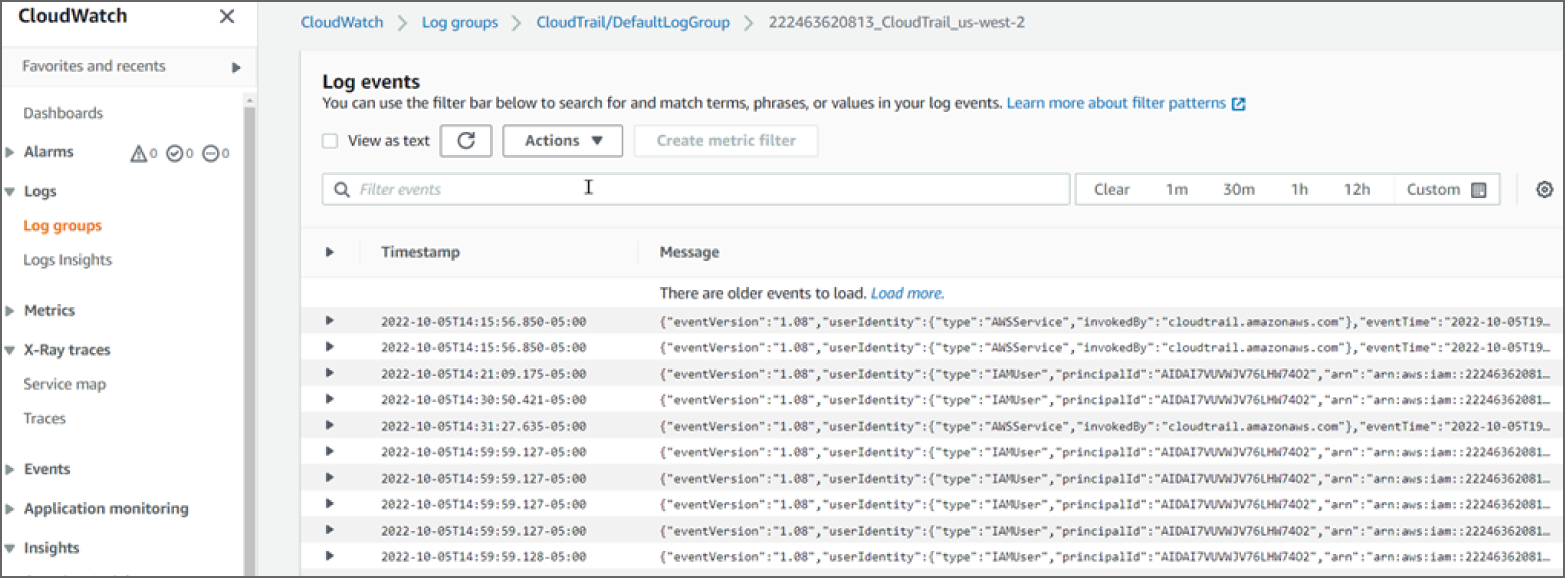Image resolution: width=1565 pixels, height=578 pixels.
Task: Click the magnifier icon in Filter events
Action: (342, 190)
